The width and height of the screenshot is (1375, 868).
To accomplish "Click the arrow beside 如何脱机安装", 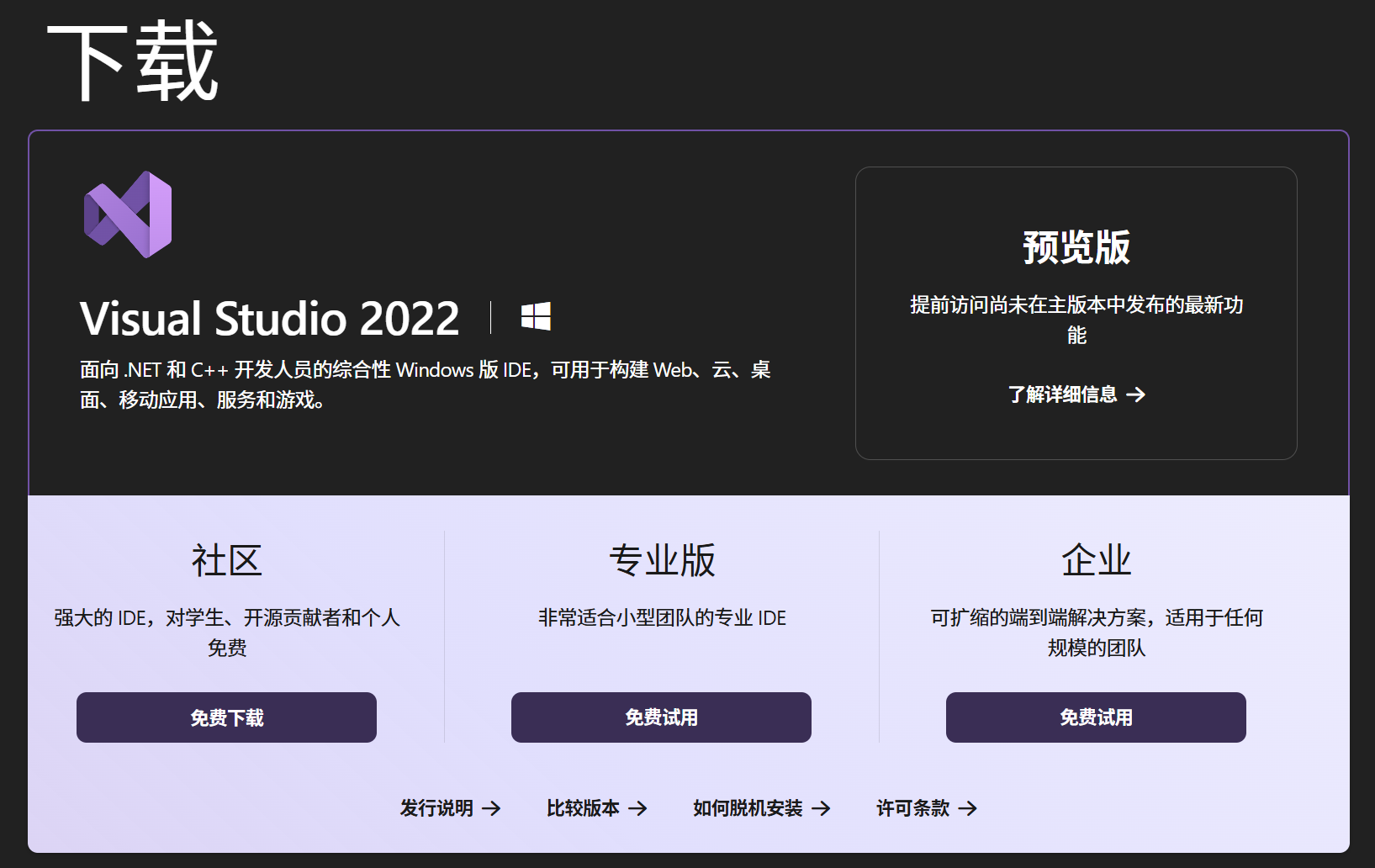I will pyautogui.click(x=822, y=808).
